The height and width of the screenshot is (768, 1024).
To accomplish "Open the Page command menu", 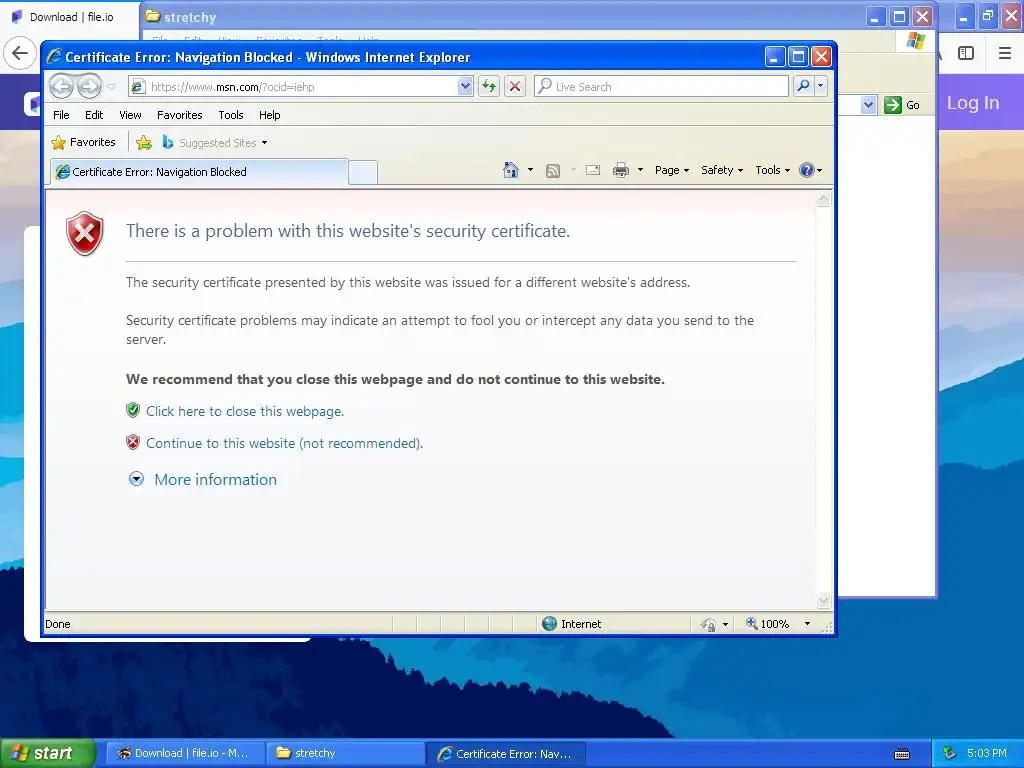I will click(672, 170).
